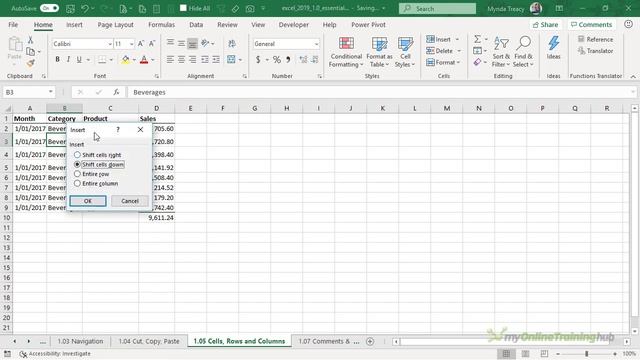
Task: Click the Translator icon
Action: click(x=596, y=51)
